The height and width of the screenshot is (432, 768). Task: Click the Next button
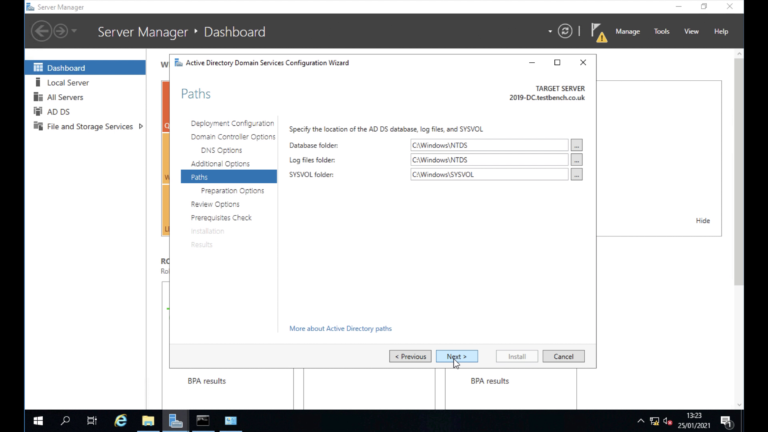point(457,357)
